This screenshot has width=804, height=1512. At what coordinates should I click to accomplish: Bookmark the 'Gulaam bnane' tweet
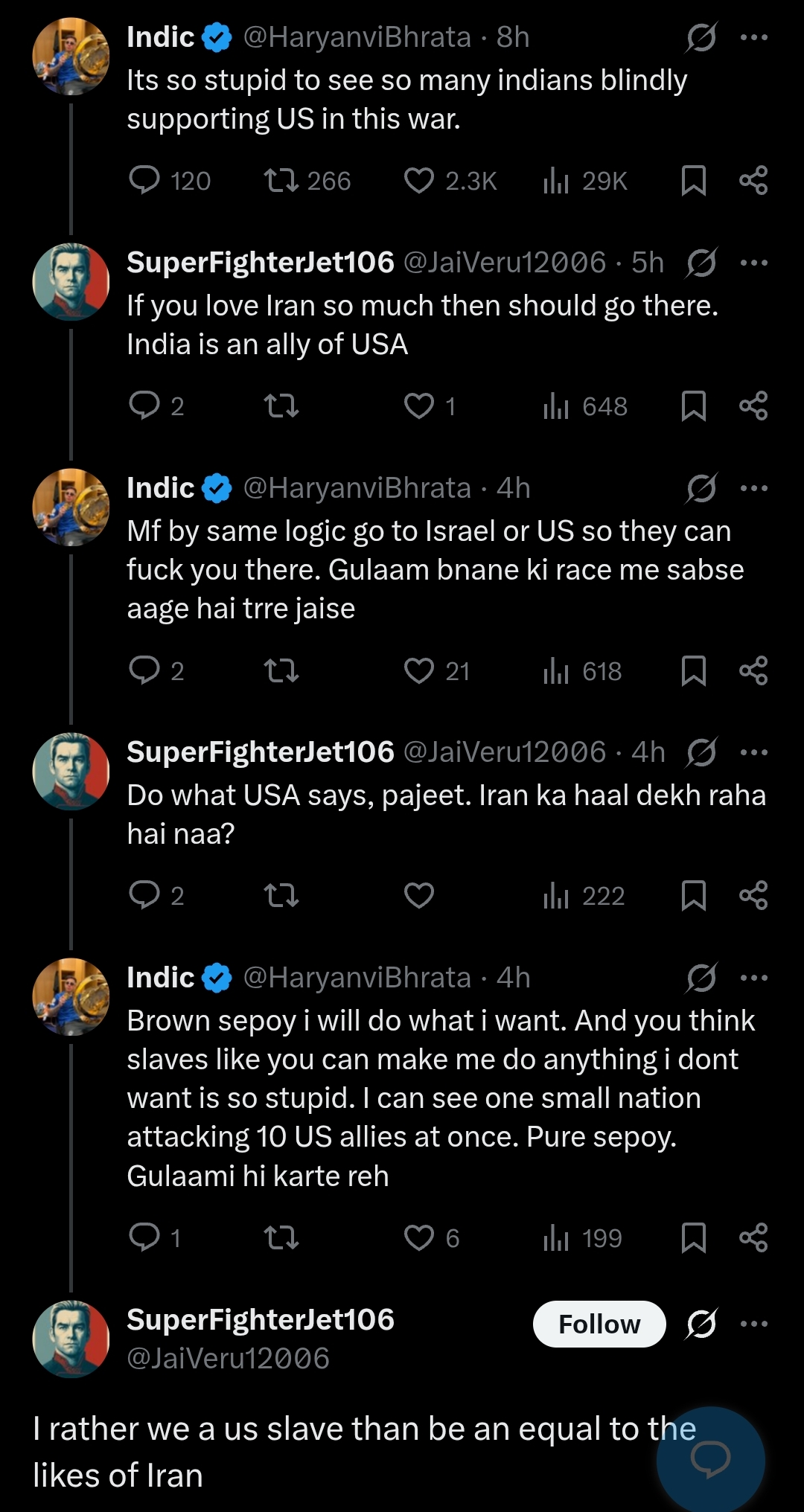(x=693, y=670)
